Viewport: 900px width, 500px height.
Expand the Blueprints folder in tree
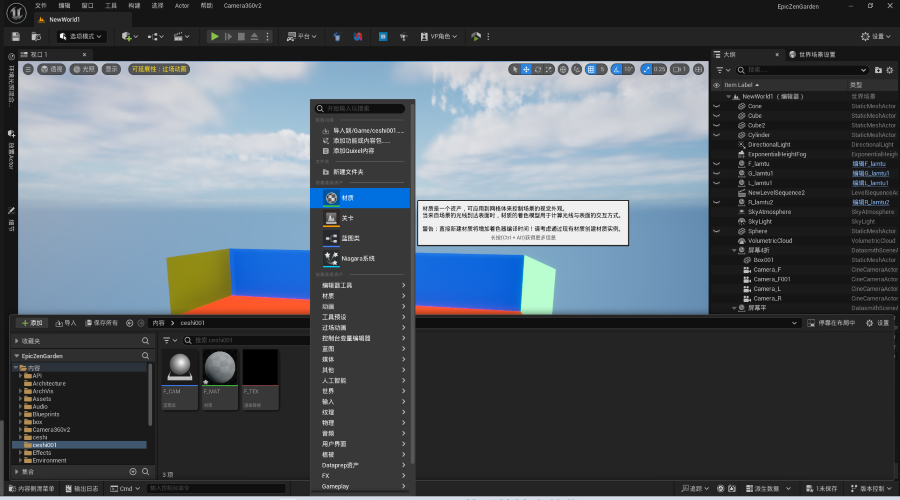click(21, 414)
